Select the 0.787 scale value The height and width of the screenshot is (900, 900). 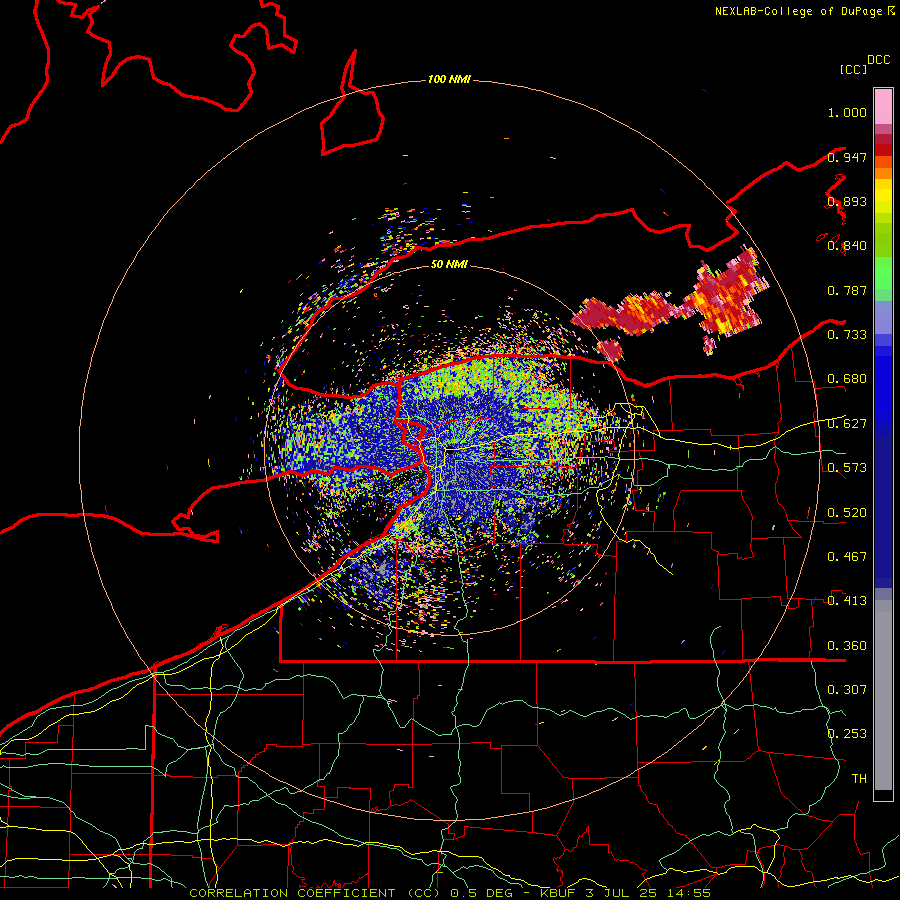pos(847,290)
